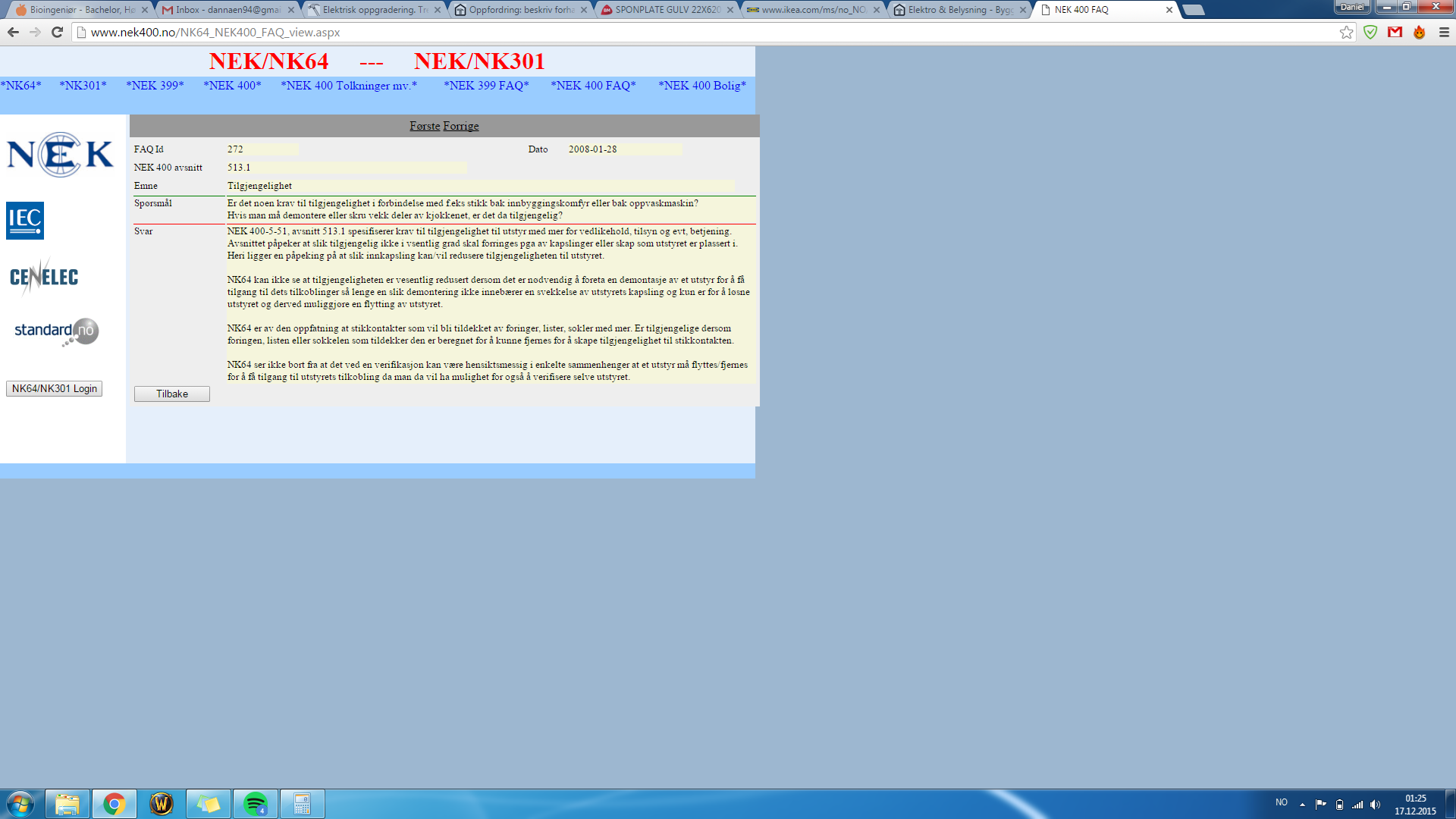Bookmark page with the star icon
Screen dimensions: 1456x819
pyautogui.click(x=1346, y=32)
